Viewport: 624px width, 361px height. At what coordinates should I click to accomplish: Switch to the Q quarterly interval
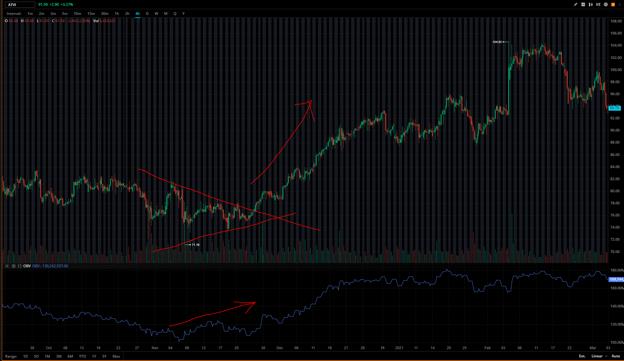click(x=175, y=14)
